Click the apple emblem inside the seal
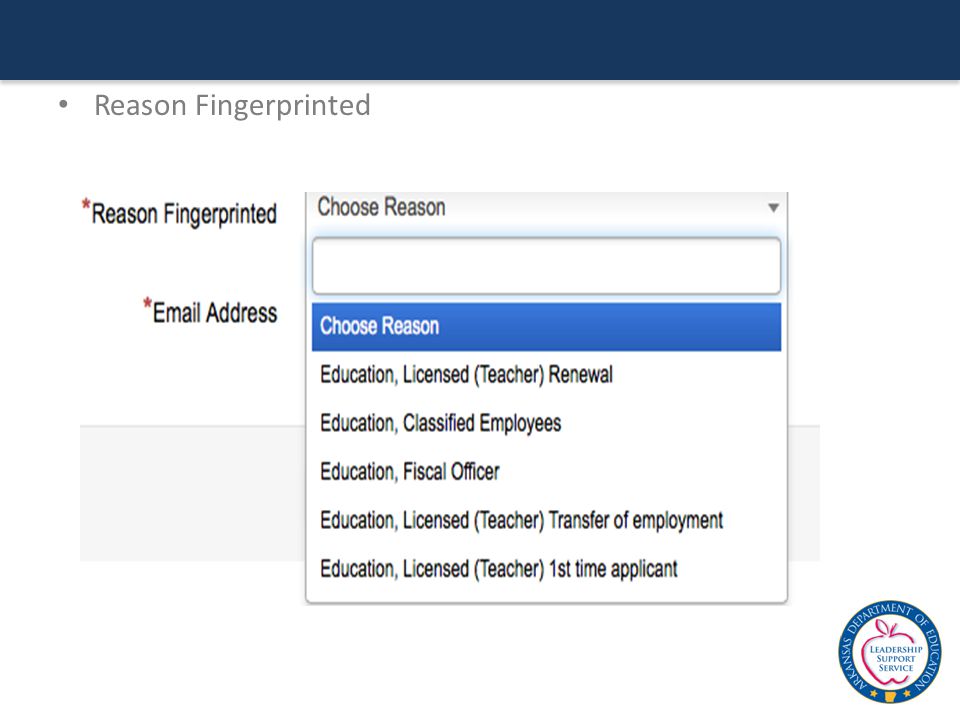960x720 pixels. (891, 656)
